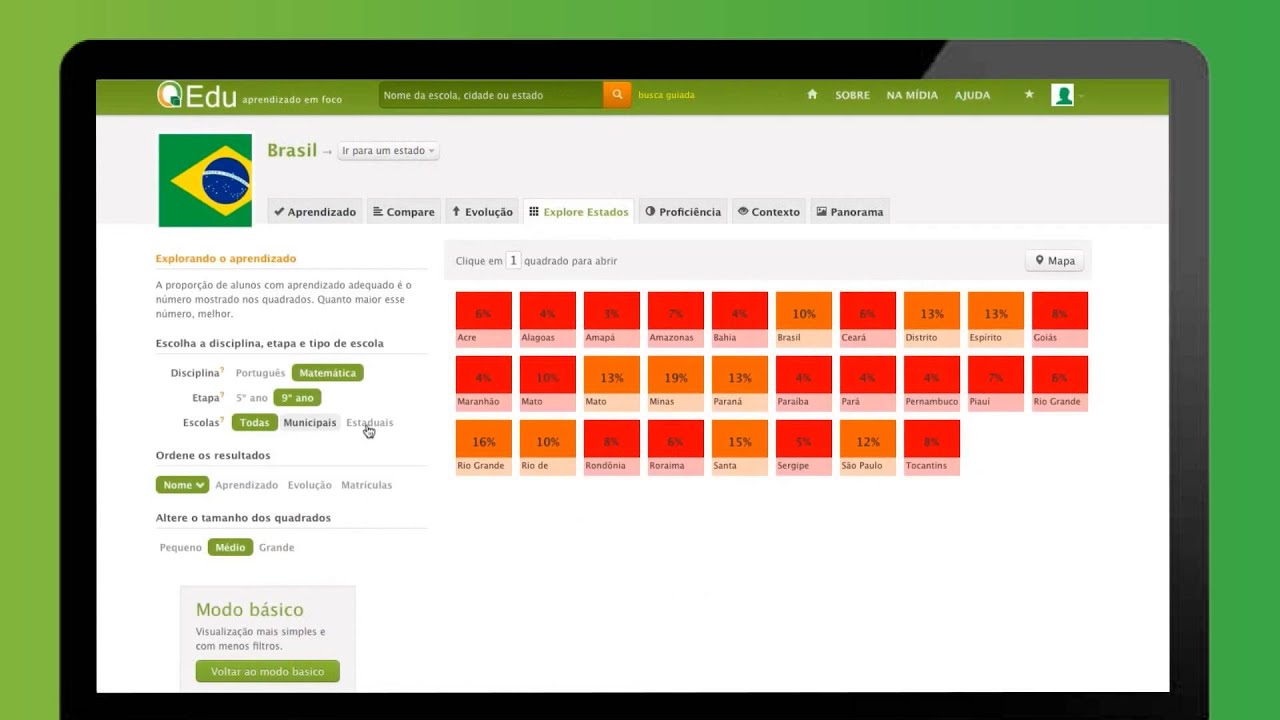The width and height of the screenshot is (1280, 720).
Task: Open the Panorama tab
Action: pos(850,212)
